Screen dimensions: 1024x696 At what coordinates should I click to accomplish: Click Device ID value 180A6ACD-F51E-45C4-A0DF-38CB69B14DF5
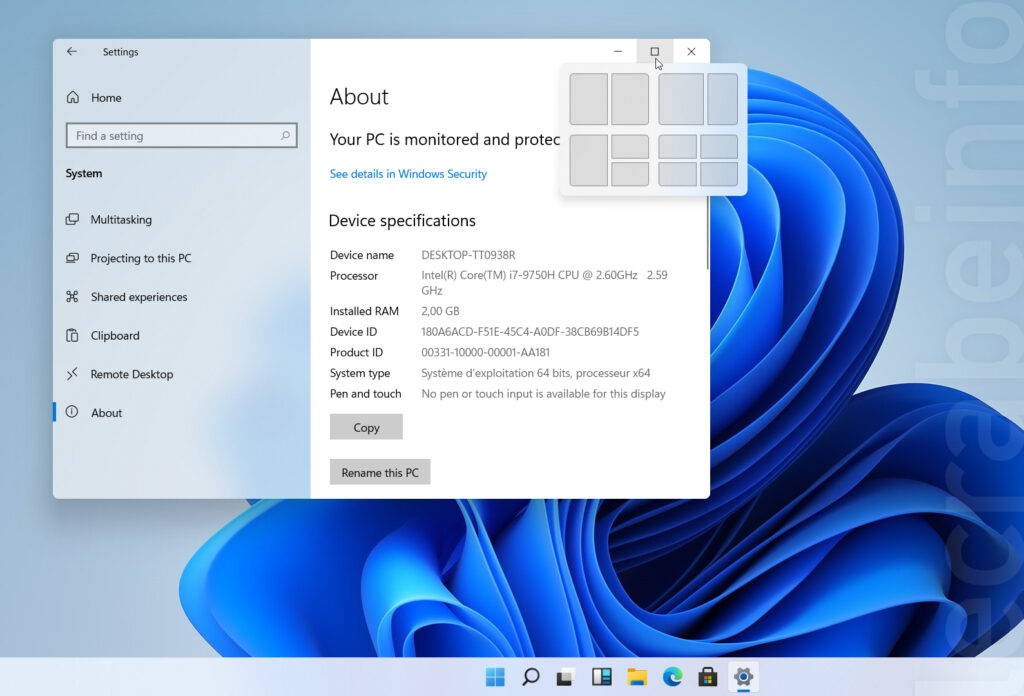[530, 332]
